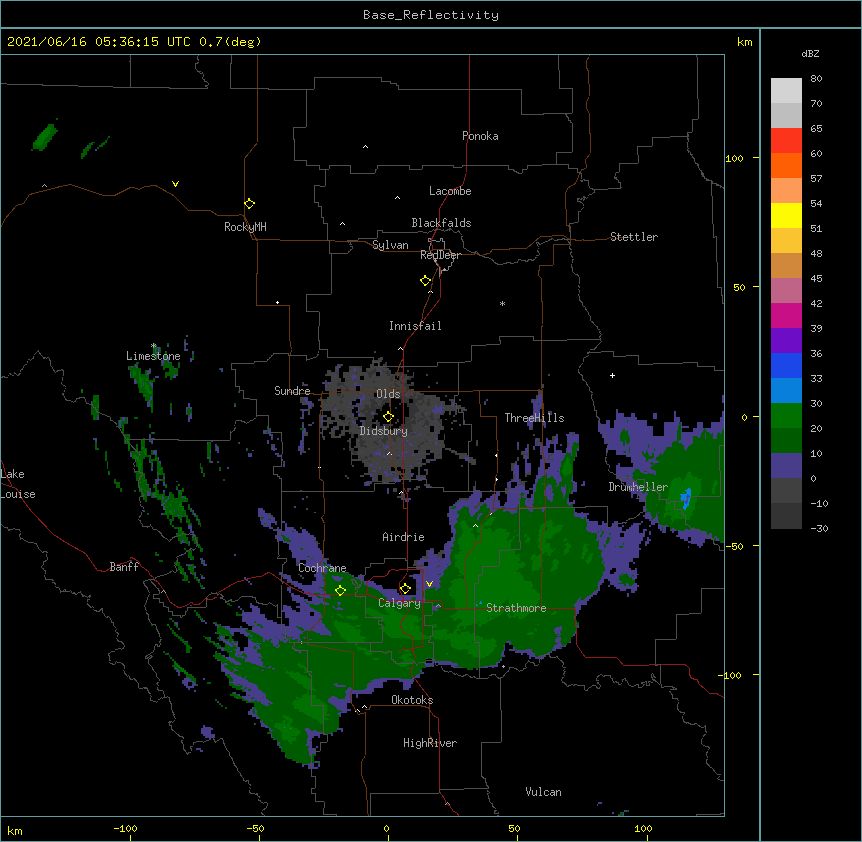Click the yellow diamond marker above the Calgary label
The image size is (862, 842).
[x=405, y=589]
